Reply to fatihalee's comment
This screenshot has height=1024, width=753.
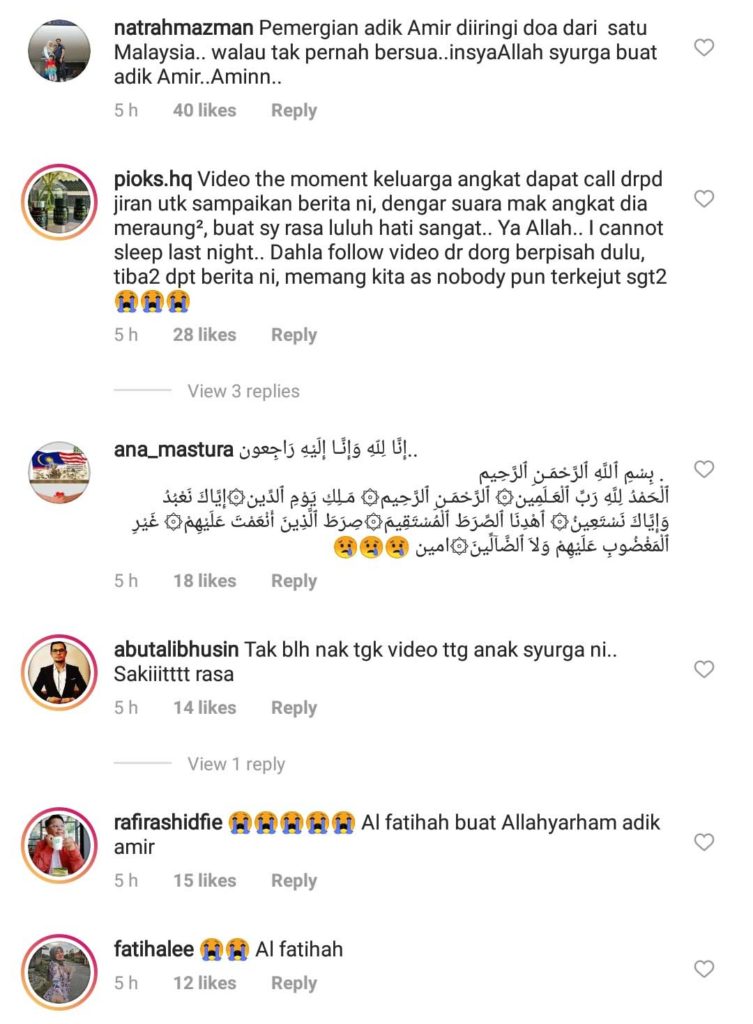[x=294, y=984]
